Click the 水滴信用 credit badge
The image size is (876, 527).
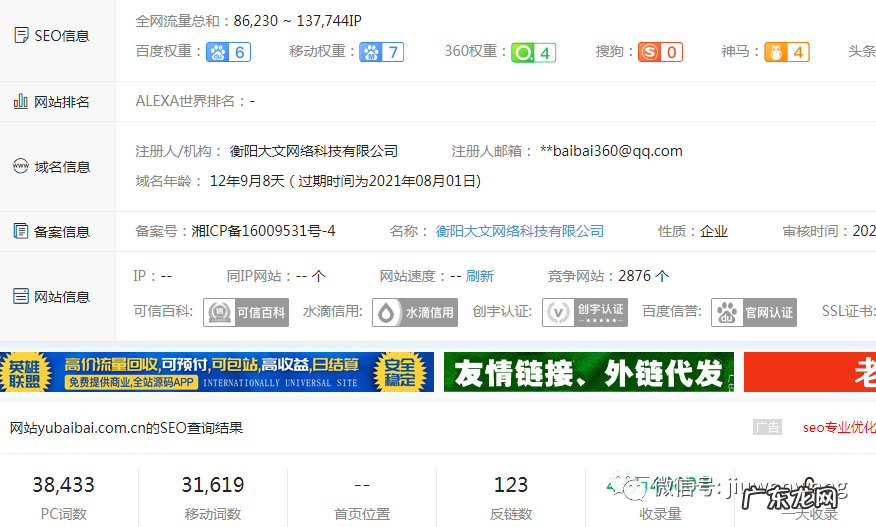coord(415,312)
